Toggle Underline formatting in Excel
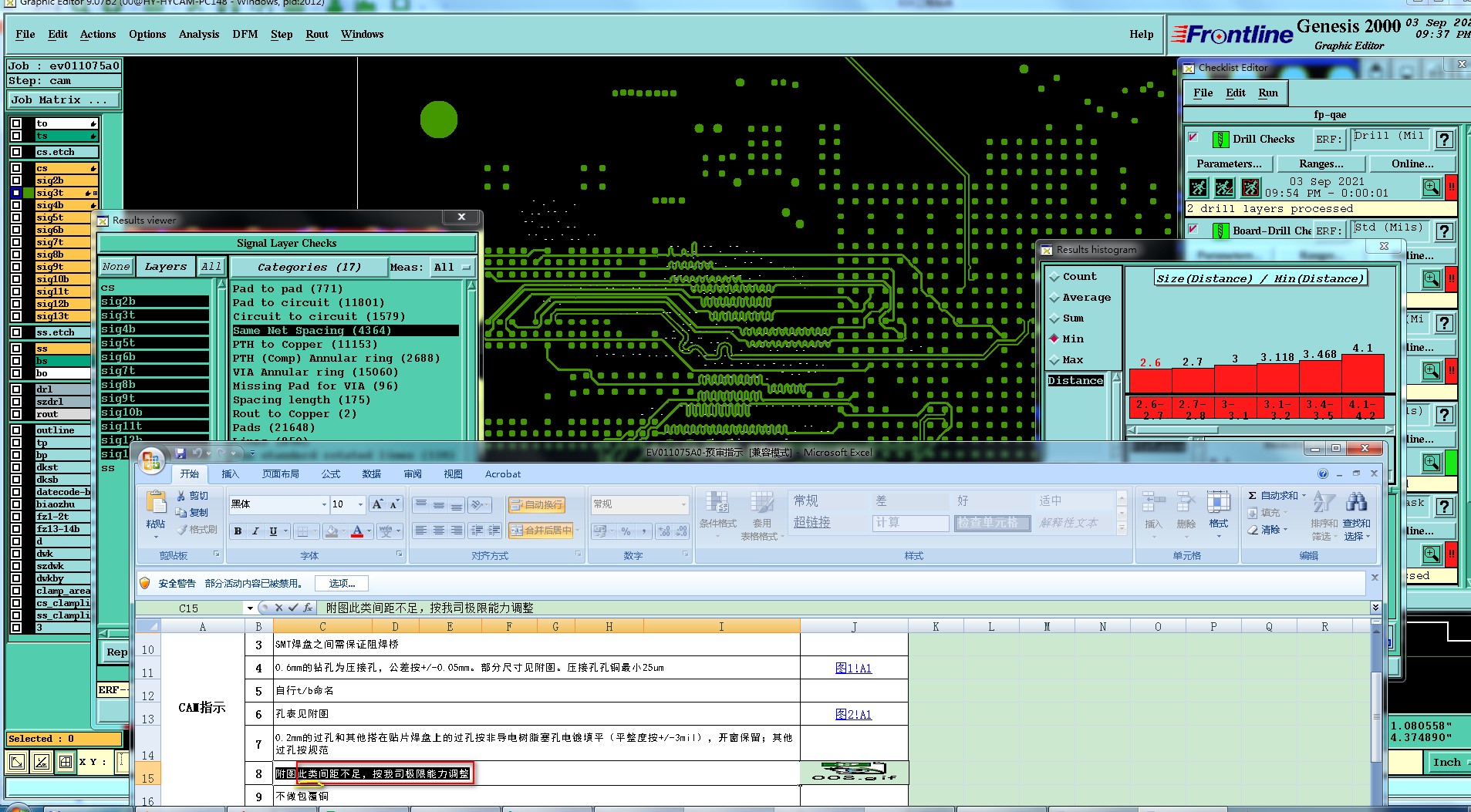The width and height of the screenshot is (1471, 812). tap(273, 531)
